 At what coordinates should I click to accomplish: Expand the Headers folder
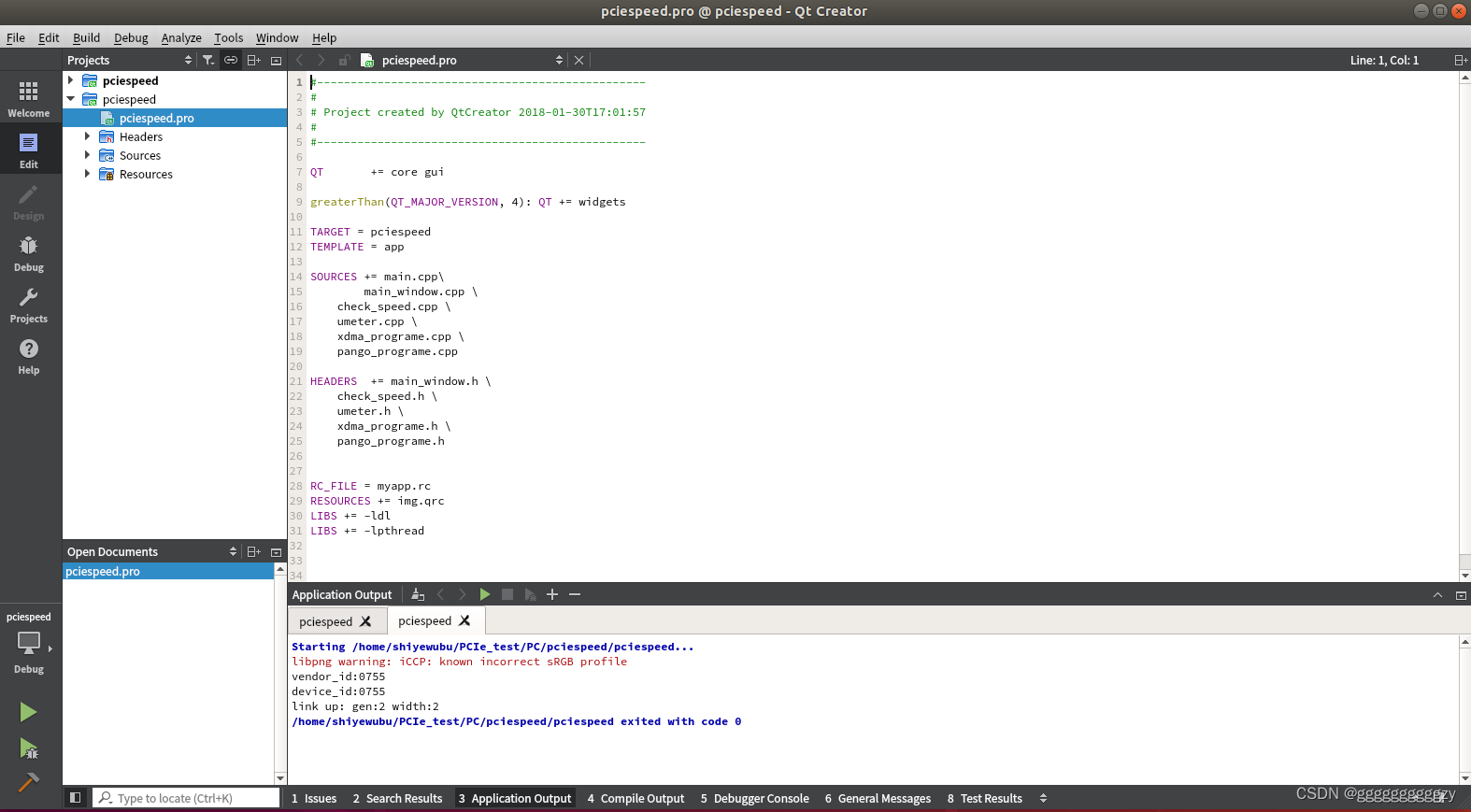tap(87, 136)
